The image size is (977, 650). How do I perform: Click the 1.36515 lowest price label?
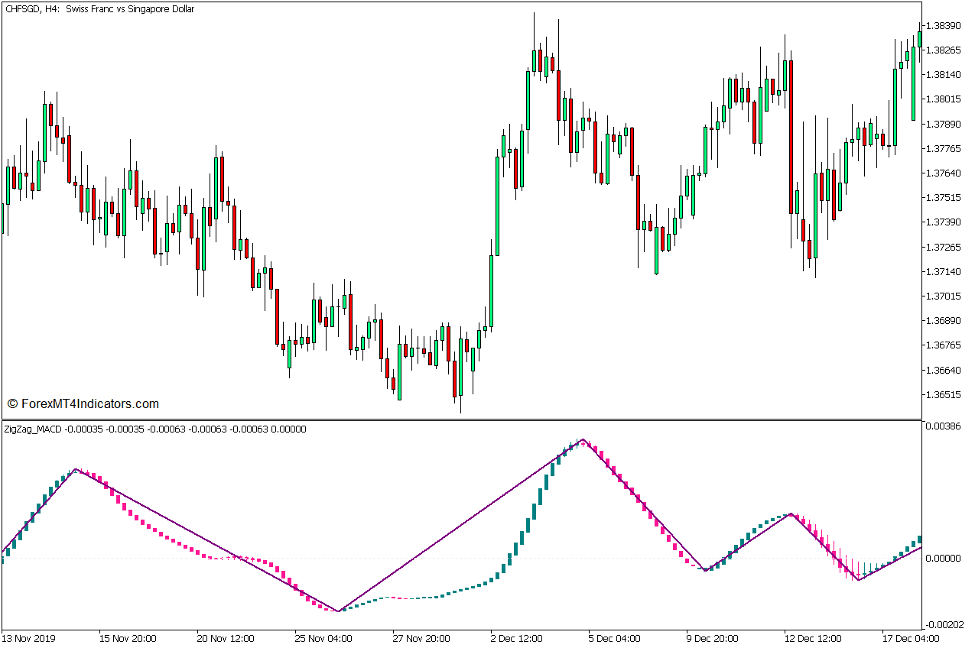pos(944,396)
